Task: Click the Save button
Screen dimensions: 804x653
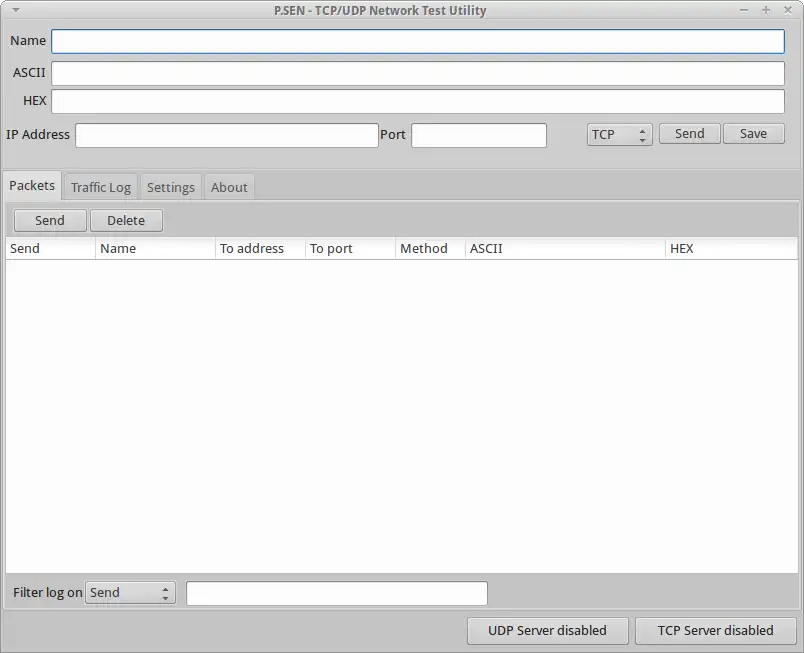Action: [753, 134]
